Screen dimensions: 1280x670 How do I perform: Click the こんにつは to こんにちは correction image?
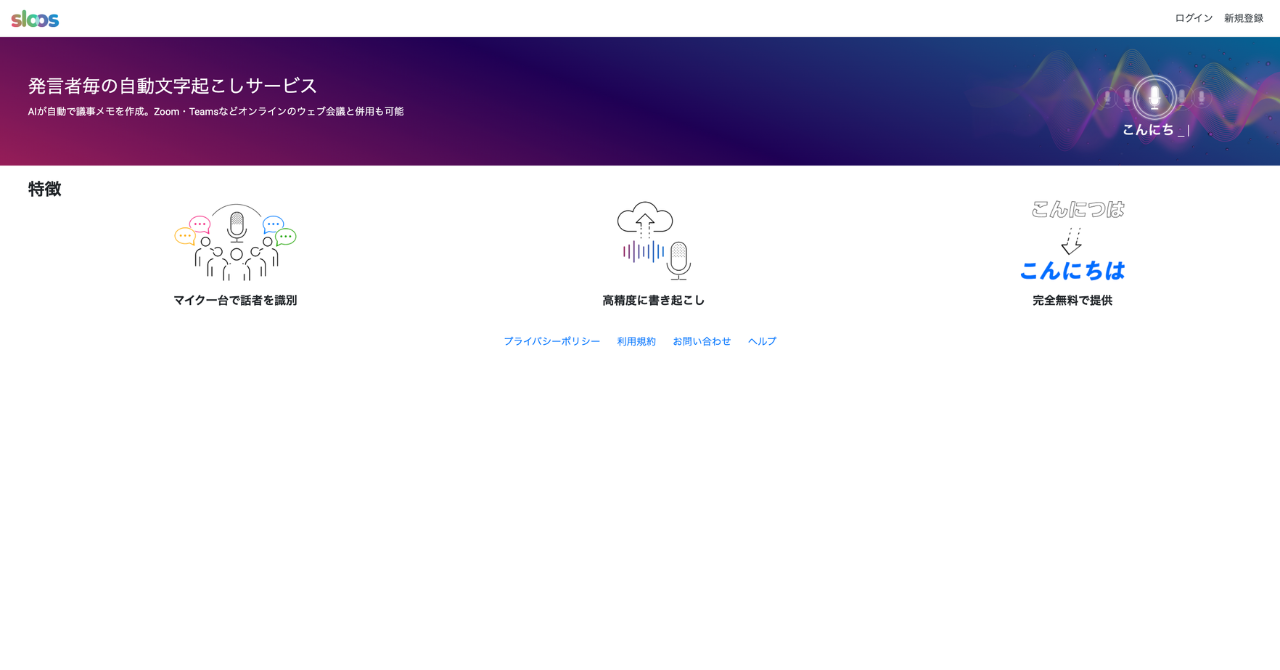click(x=1072, y=241)
